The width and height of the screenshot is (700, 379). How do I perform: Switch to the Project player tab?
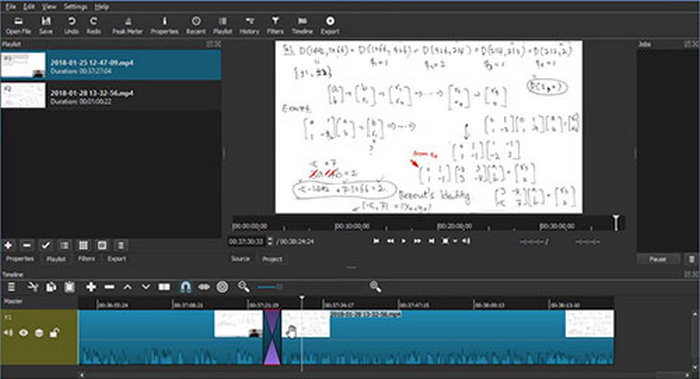[272, 259]
